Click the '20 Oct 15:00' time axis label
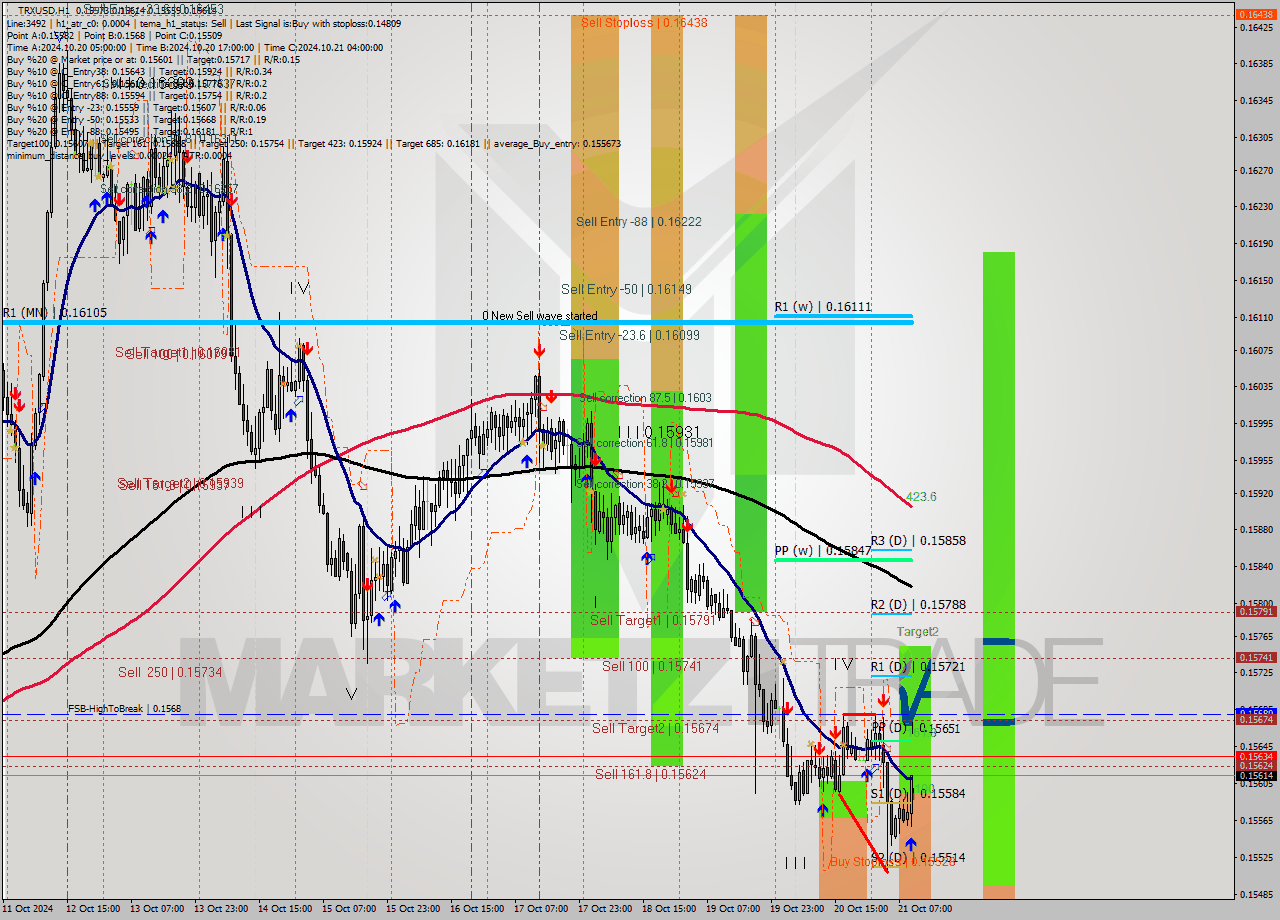The height and width of the screenshot is (920, 1280). tap(860, 909)
